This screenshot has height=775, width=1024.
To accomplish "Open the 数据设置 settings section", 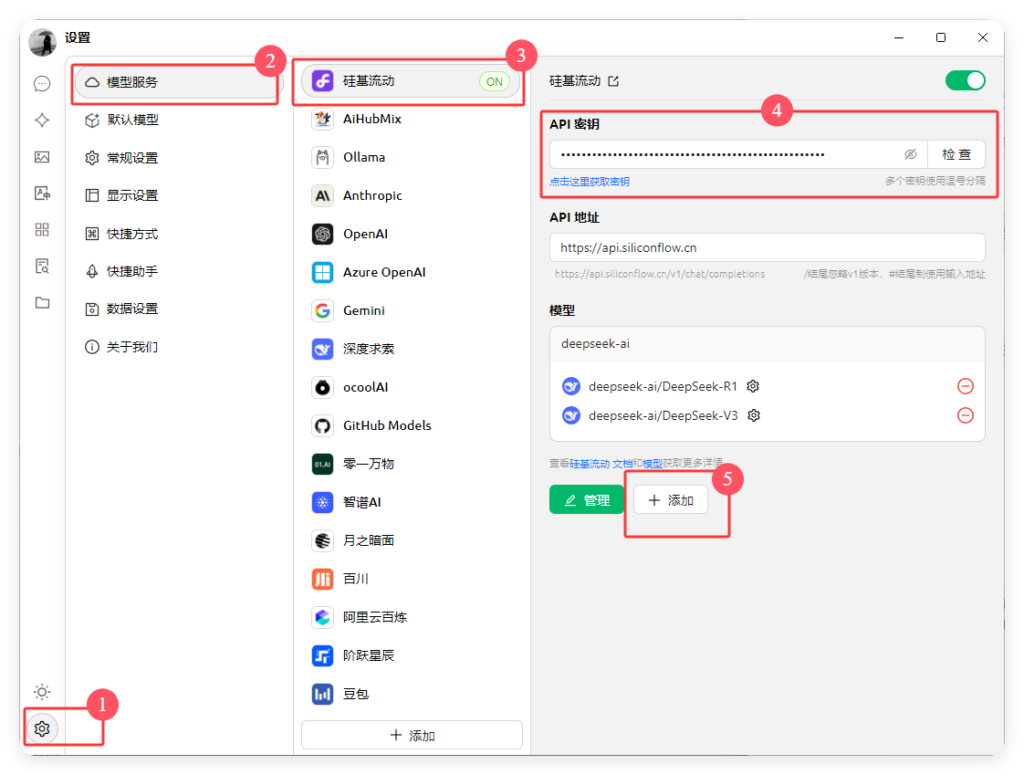I will pyautogui.click(x=123, y=308).
